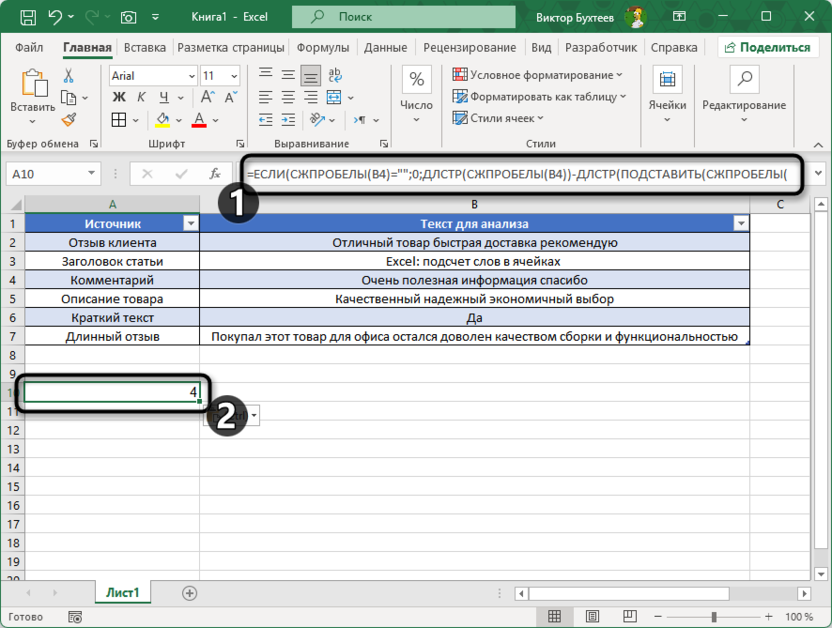Open the Формулы ribbon tab
This screenshot has width=832, height=628.
tap(322, 47)
